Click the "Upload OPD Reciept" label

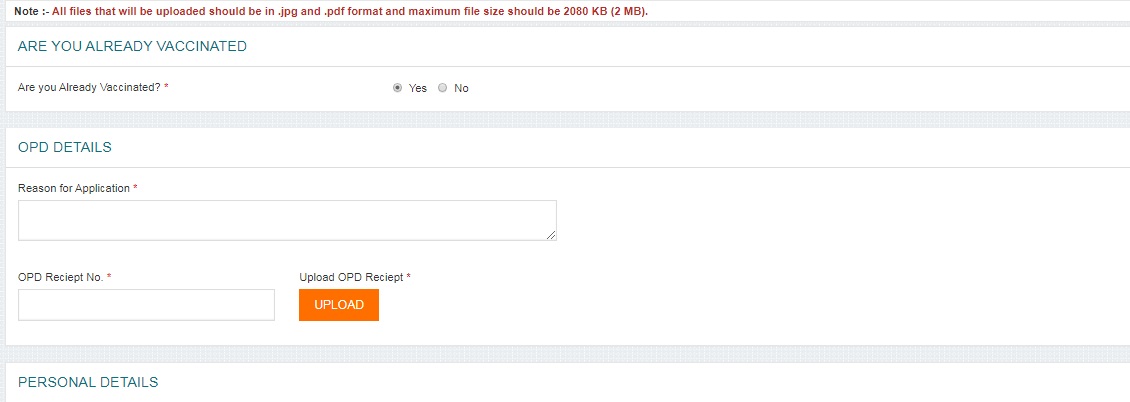(x=351, y=277)
